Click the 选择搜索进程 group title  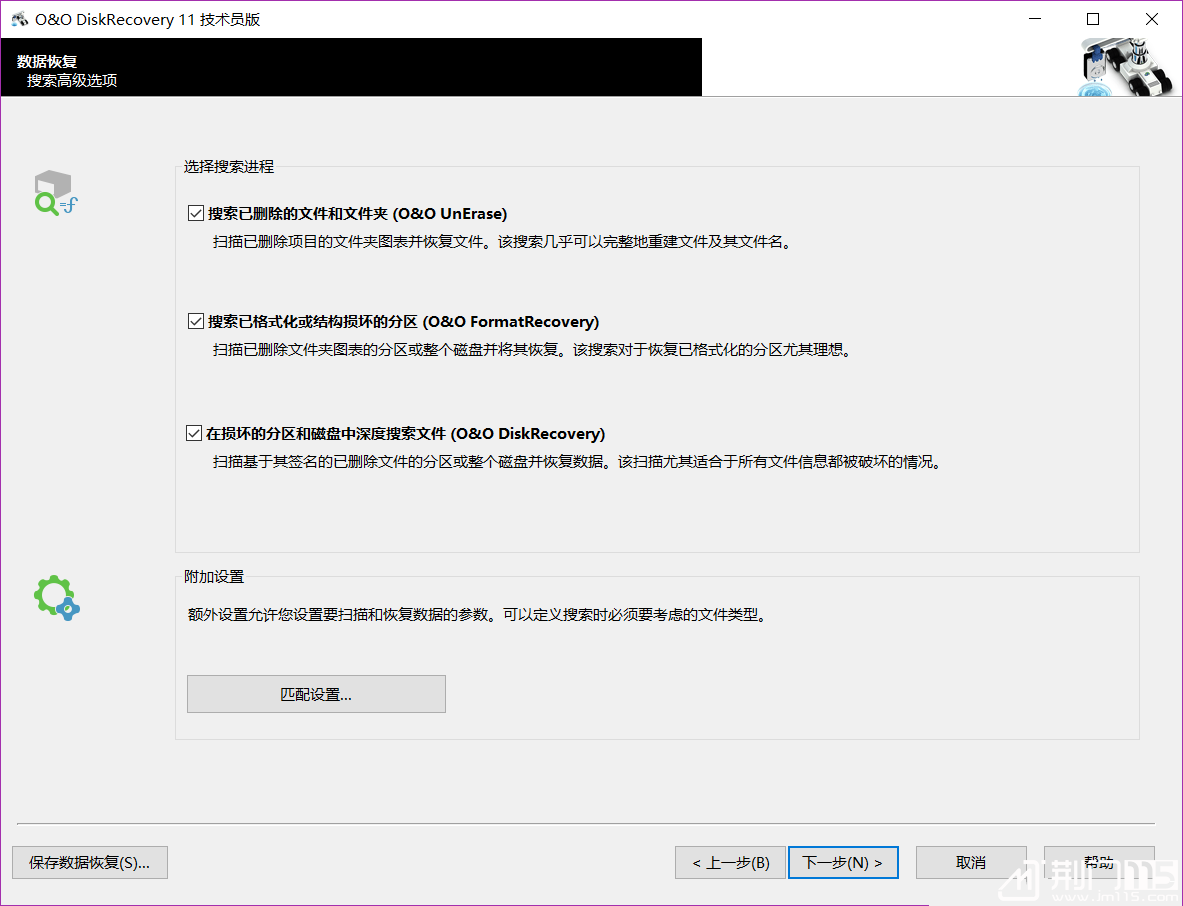coord(229,167)
